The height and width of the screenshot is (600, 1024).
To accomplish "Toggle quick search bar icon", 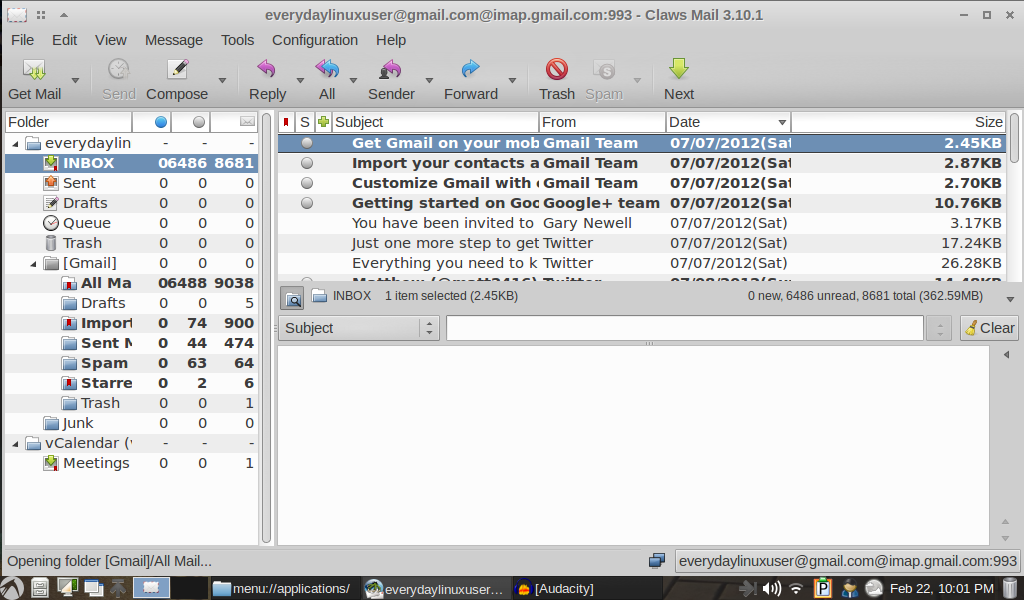I will click(292, 297).
